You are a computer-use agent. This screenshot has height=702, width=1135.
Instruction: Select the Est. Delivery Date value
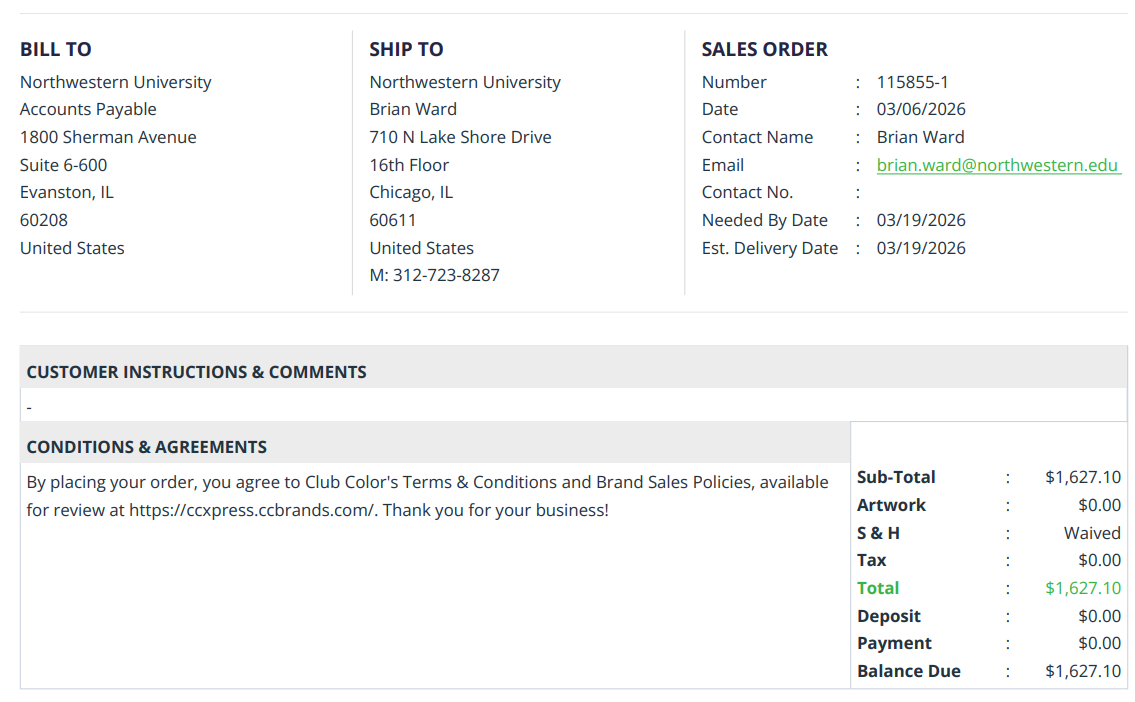(x=921, y=248)
